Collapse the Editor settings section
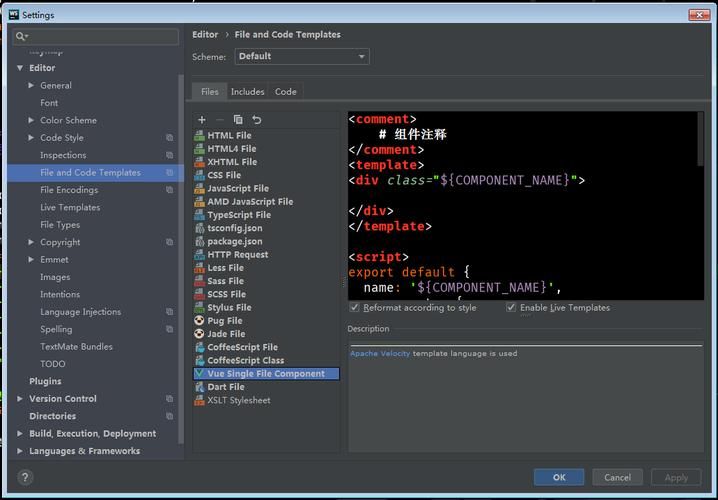This screenshot has height=500, width=718. coord(21,68)
